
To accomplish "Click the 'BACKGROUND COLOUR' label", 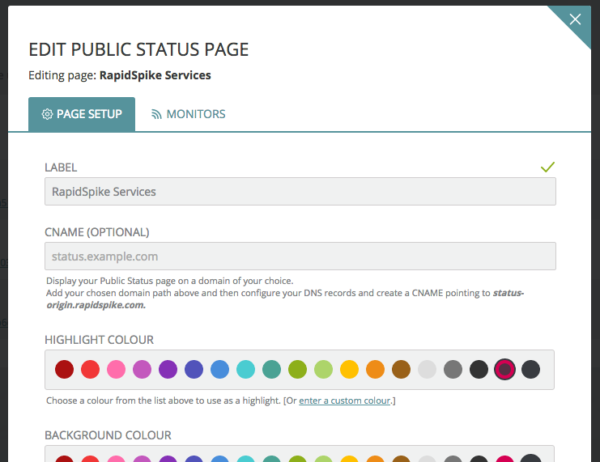I will coord(108,435).
